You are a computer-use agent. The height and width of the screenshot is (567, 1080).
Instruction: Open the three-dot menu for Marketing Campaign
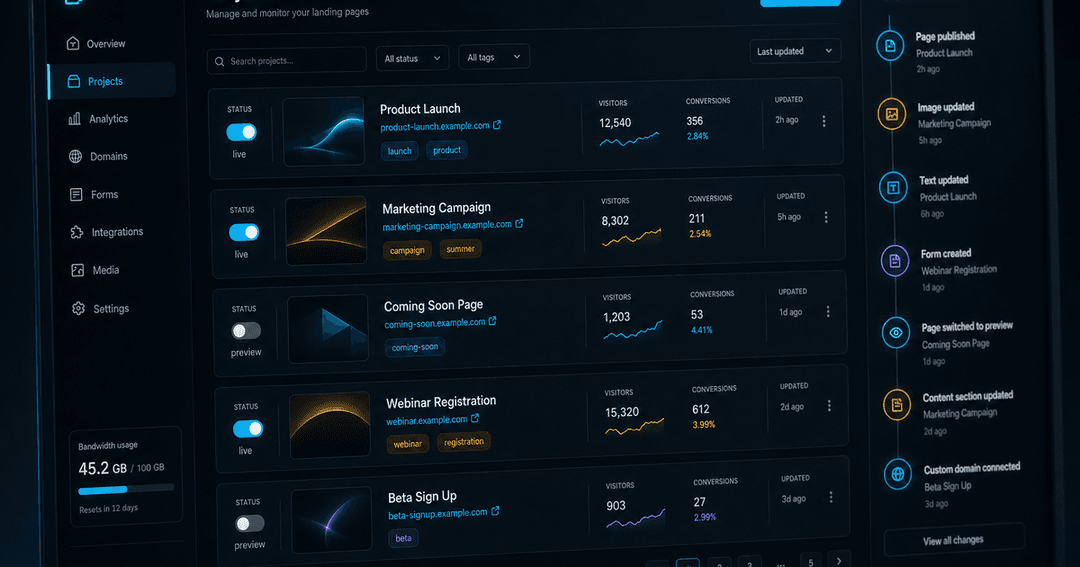pos(826,217)
